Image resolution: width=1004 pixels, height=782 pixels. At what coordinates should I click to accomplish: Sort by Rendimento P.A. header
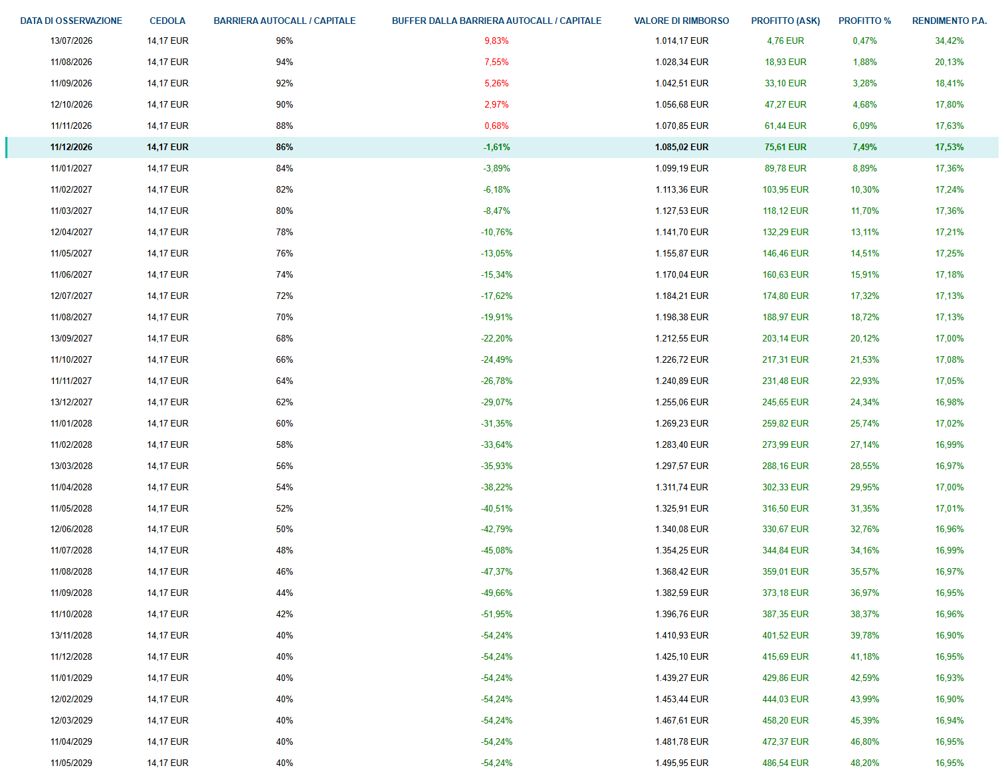[949, 20]
